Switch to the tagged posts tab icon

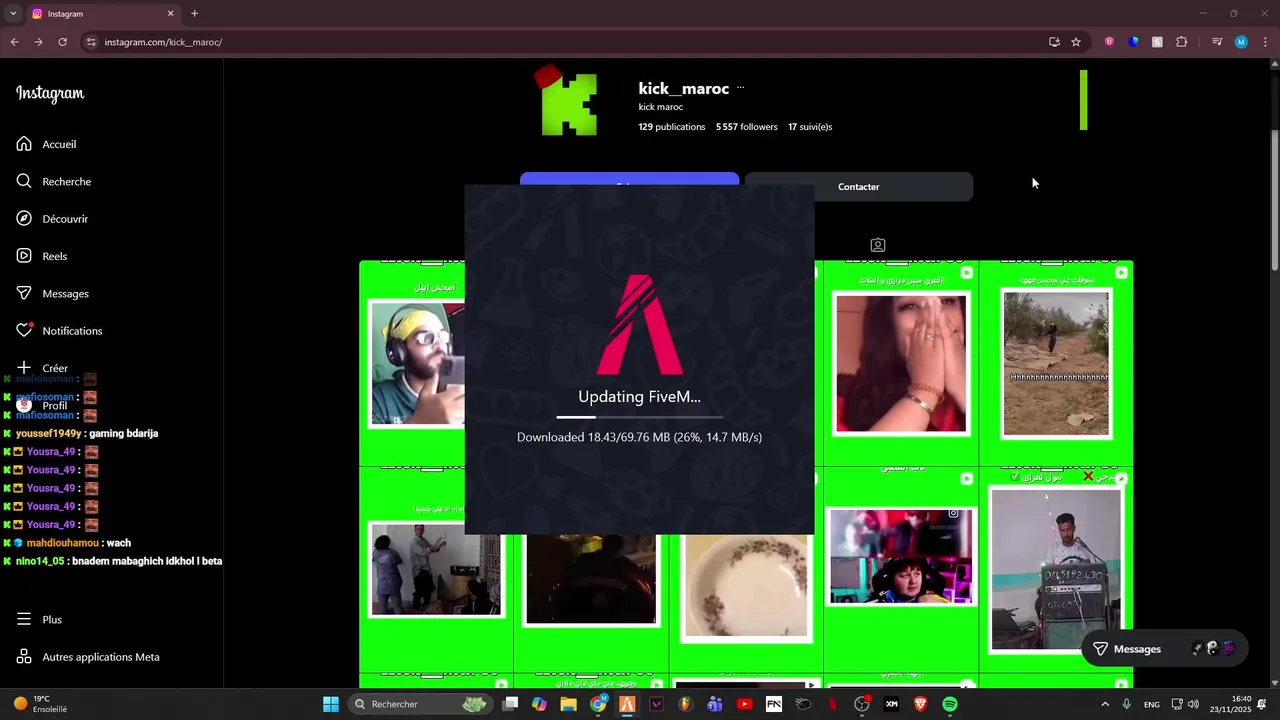(877, 245)
